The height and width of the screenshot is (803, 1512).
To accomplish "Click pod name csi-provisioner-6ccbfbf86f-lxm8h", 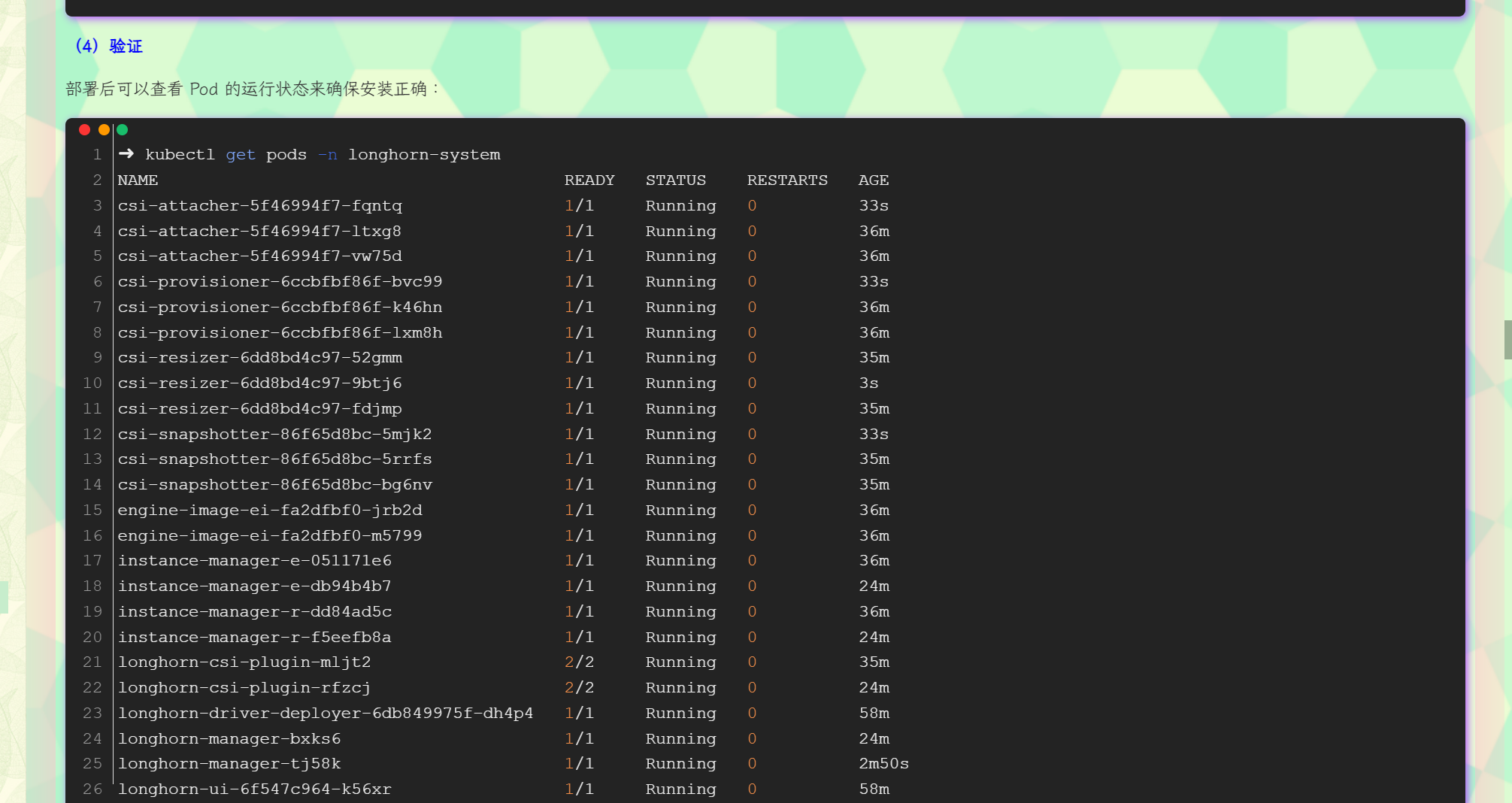I will 280,333.
